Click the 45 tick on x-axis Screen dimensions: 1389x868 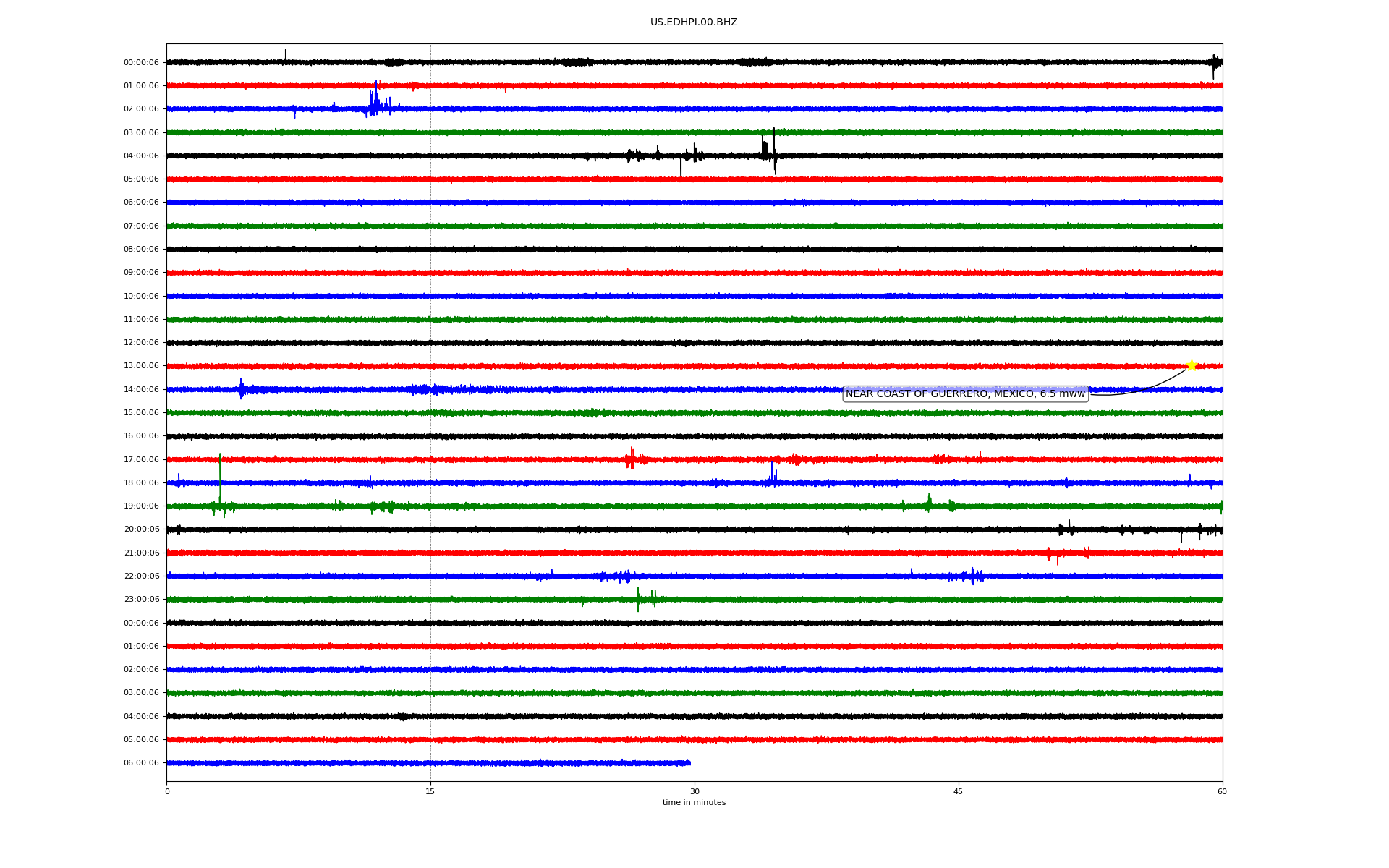tap(959, 792)
